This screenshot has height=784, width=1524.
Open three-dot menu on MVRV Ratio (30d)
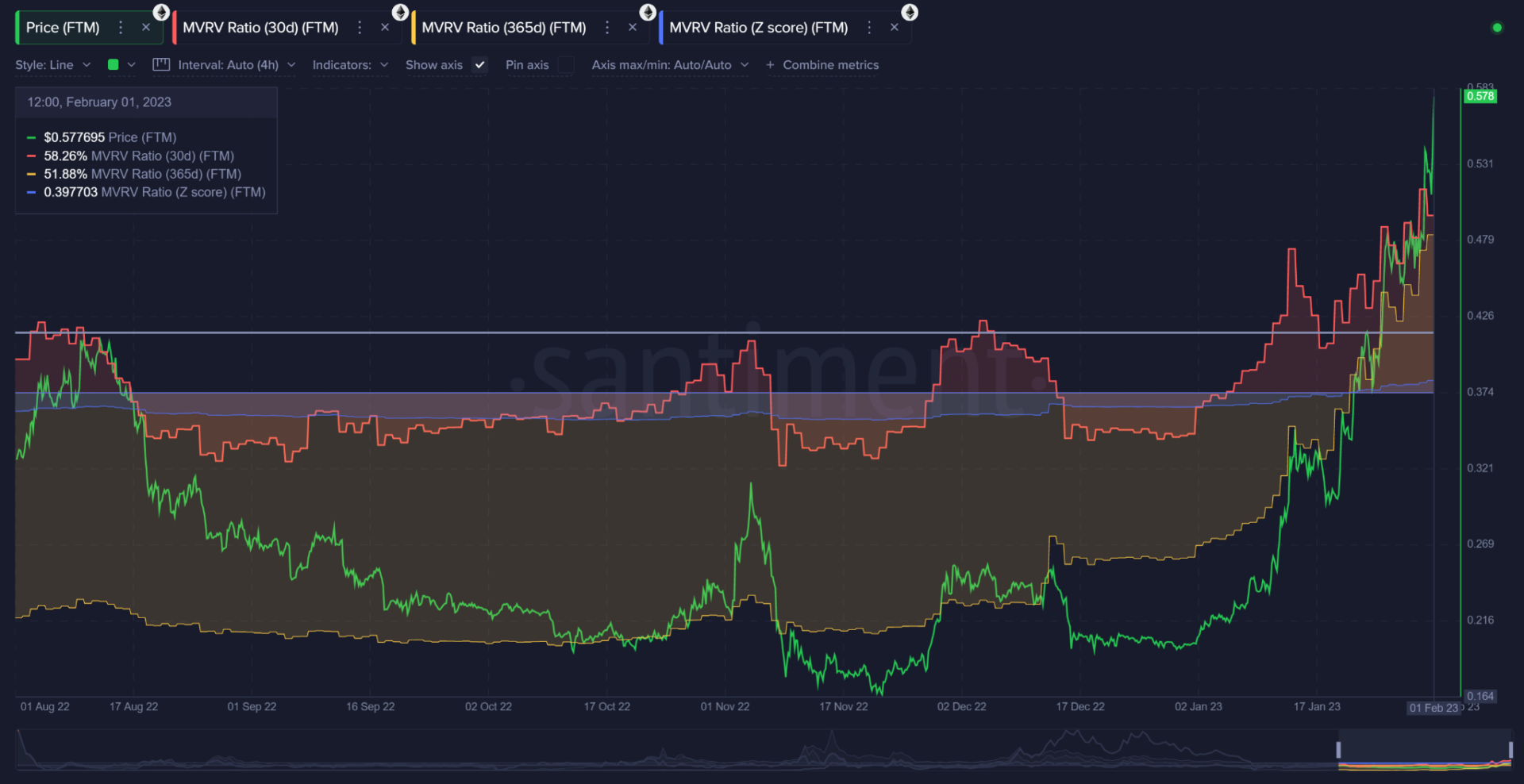point(360,26)
